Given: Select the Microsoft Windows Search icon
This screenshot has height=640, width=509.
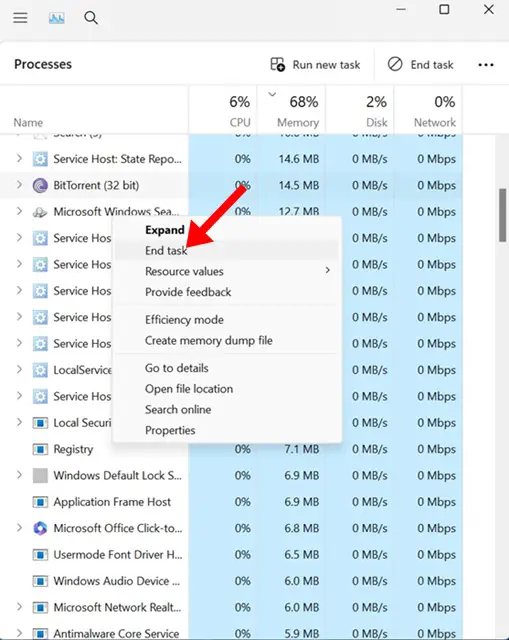Looking at the screenshot, I should tap(40, 212).
